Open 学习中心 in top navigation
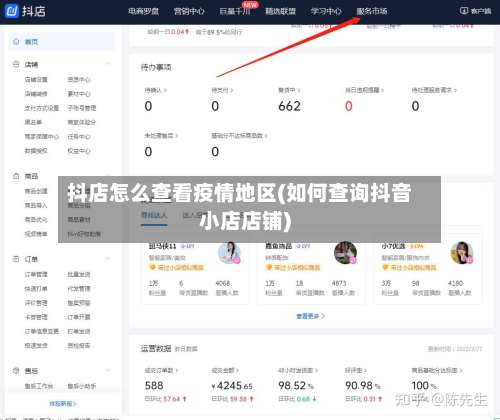 [x=326, y=11]
